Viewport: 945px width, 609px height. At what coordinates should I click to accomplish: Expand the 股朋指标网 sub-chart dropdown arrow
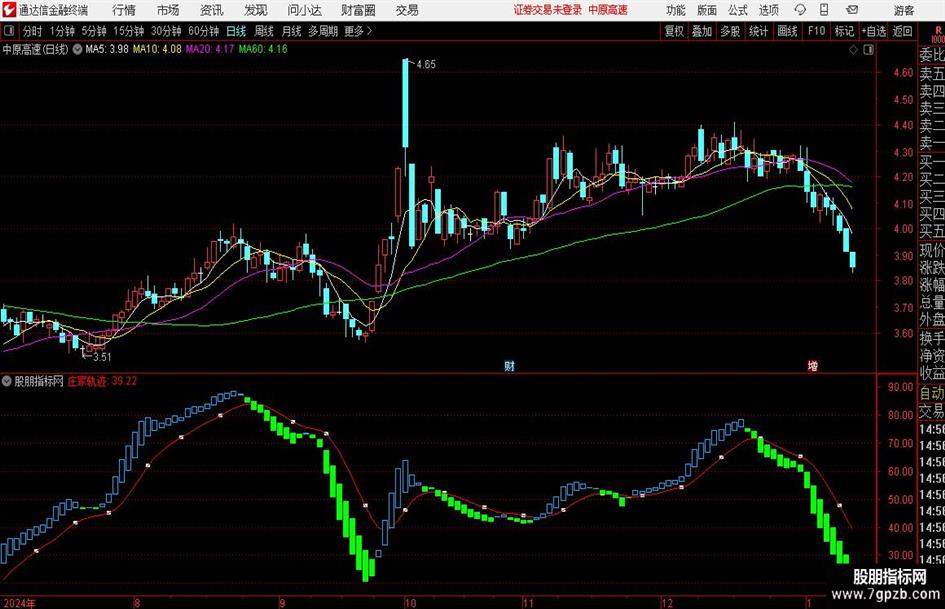click(x=7, y=381)
